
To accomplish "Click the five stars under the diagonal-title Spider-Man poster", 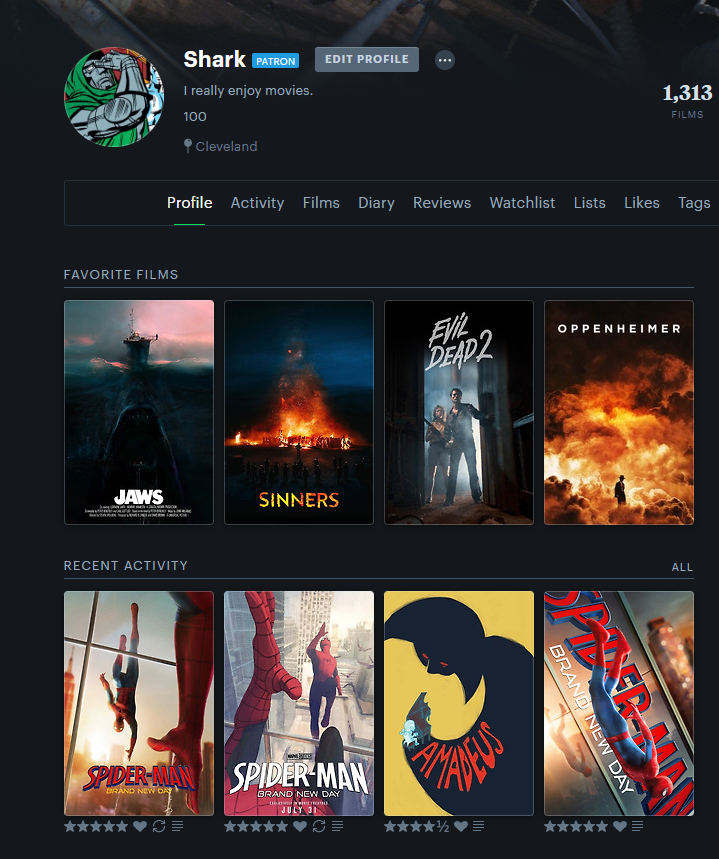I will [x=576, y=826].
